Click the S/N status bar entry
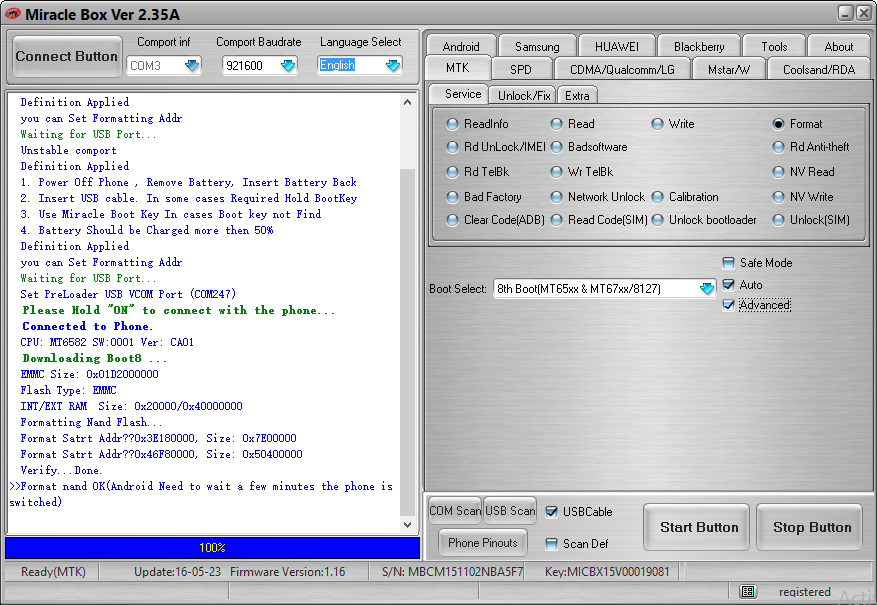The image size is (877, 605). 452,571
